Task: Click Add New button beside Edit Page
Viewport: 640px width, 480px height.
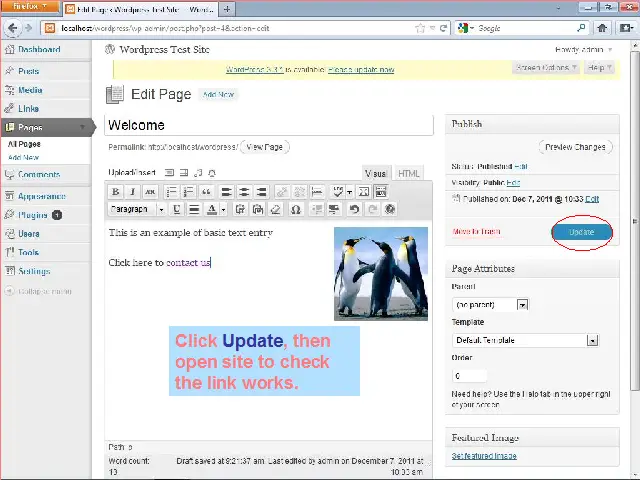Action: point(218,94)
